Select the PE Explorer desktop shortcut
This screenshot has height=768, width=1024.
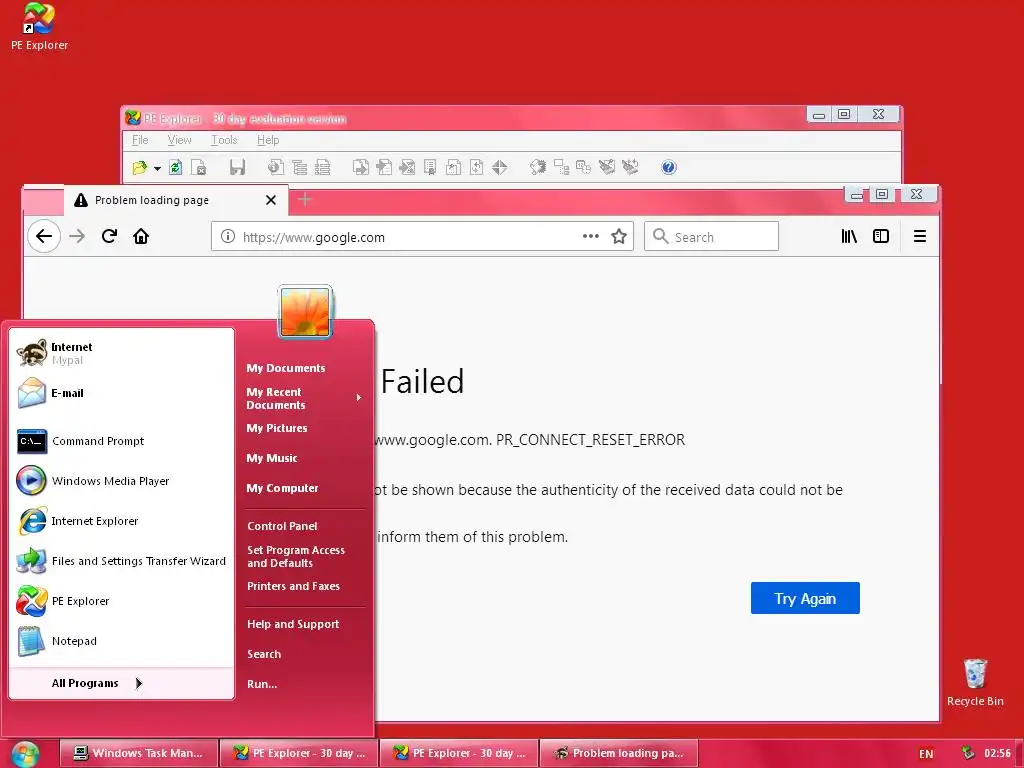(39, 27)
